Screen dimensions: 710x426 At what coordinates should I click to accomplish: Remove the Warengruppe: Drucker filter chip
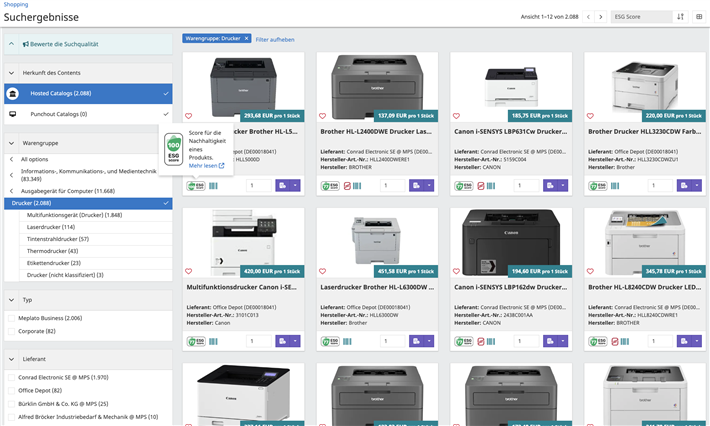pos(246,38)
